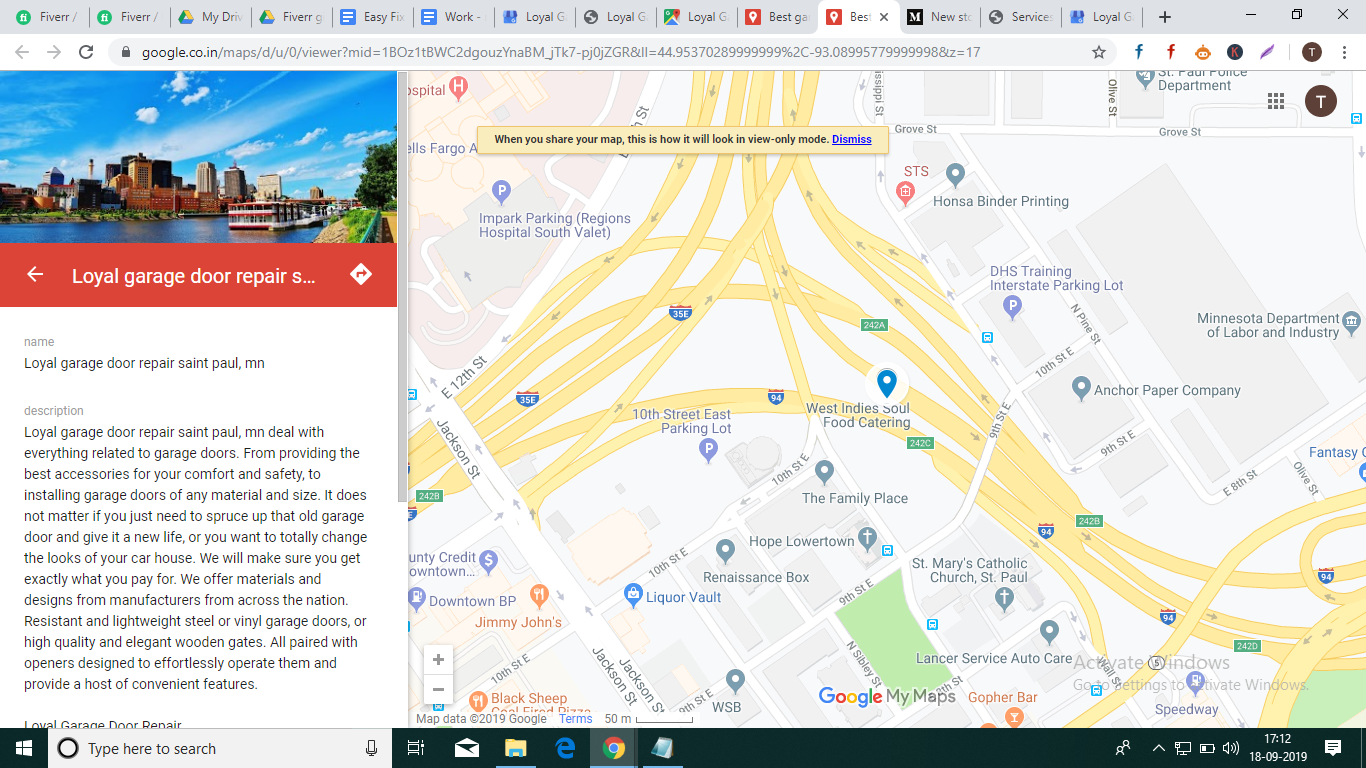The width and height of the screenshot is (1366, 768).
Task: Switch to the New story Medium tab
Action: coord(938,17)
